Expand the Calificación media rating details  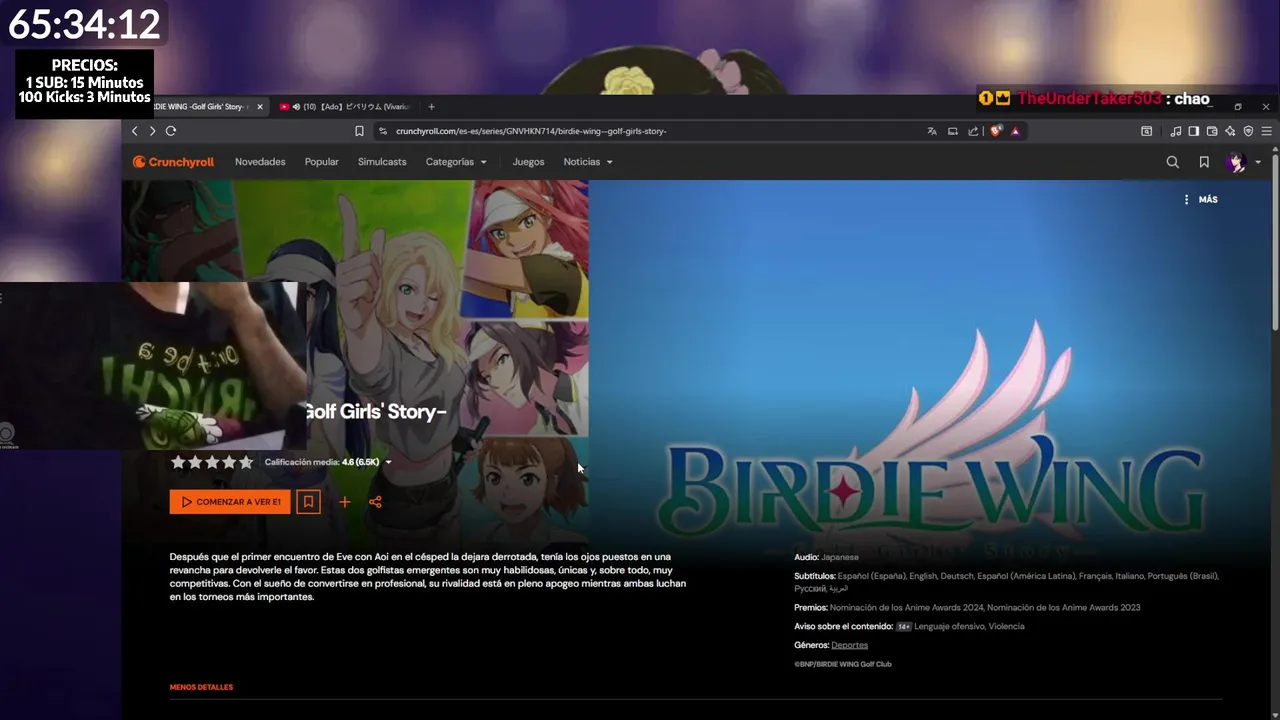[x=328, y=462]
